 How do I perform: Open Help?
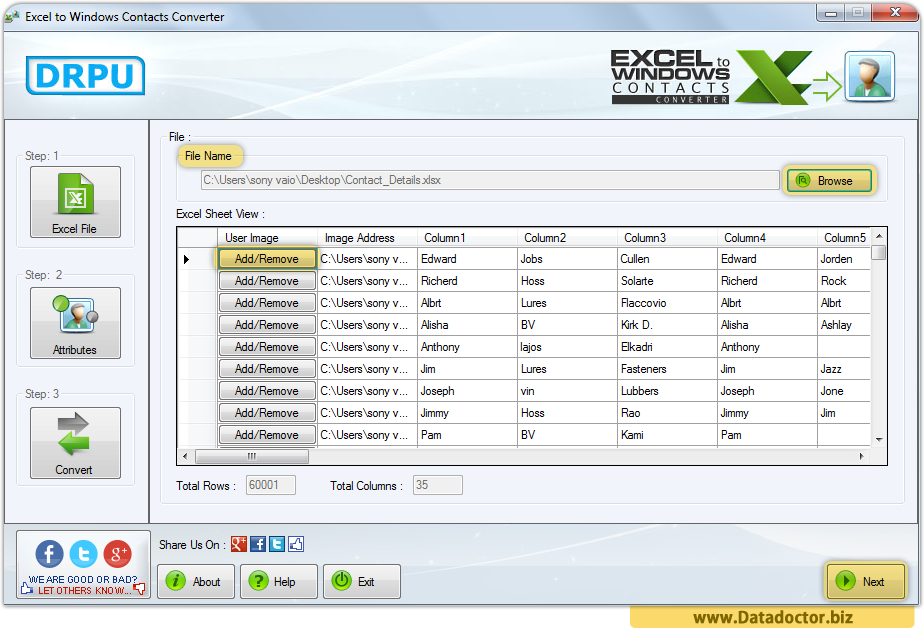[279, 581]
